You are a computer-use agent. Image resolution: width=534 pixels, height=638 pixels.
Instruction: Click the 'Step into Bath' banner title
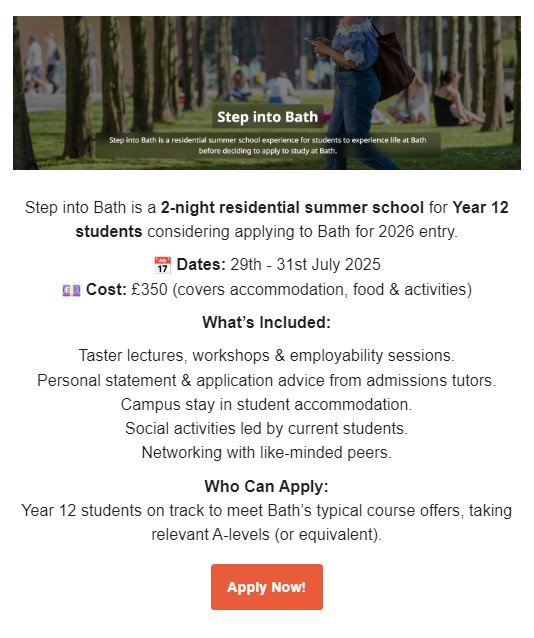coord(267,117)
